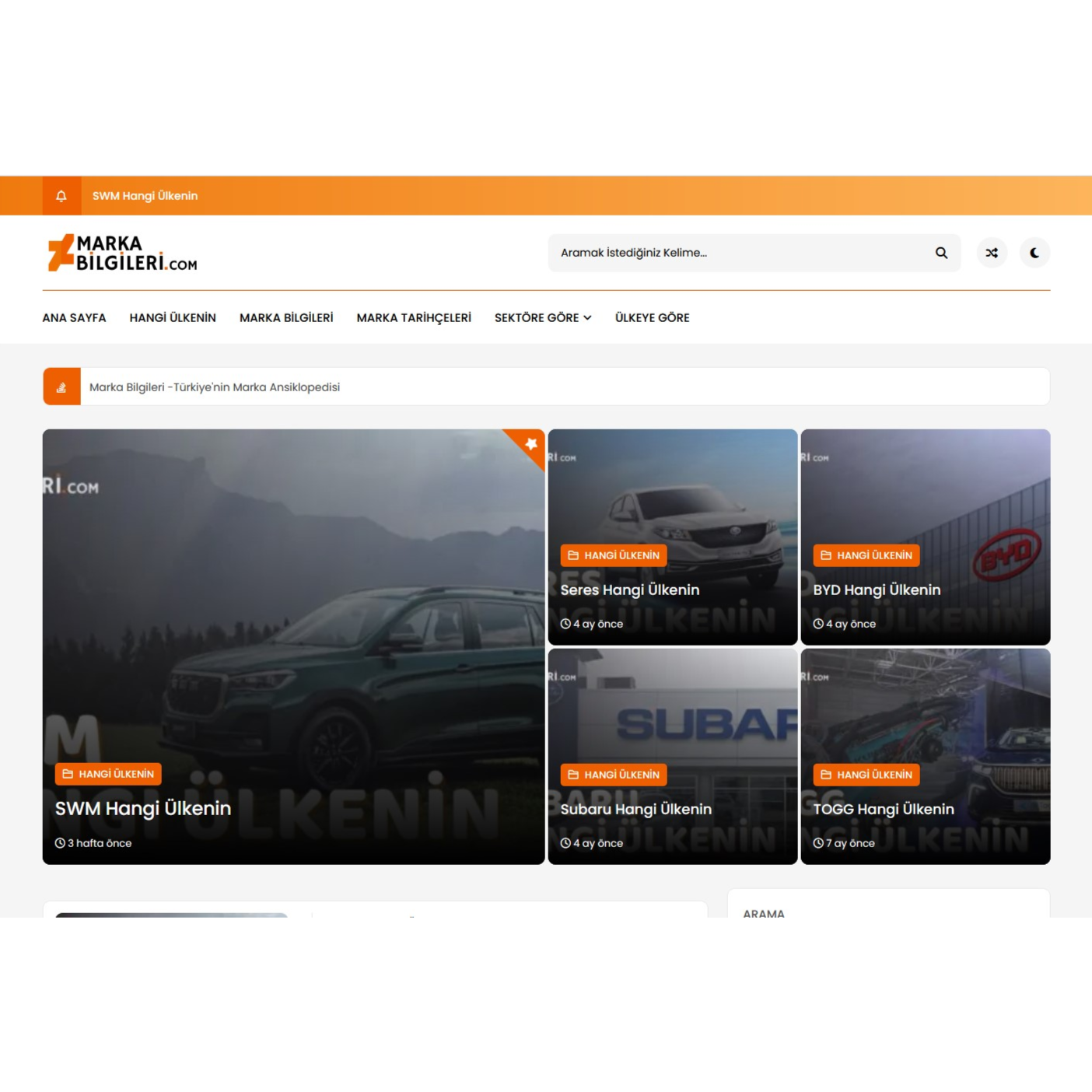1092x1092 pixels.
Task: Click Hangi Ülkenin category tag on SWM card
Action: click(108, 774)
